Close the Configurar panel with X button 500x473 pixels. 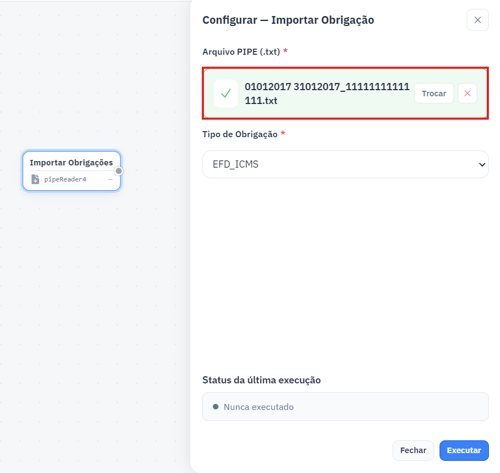(477, 20)
